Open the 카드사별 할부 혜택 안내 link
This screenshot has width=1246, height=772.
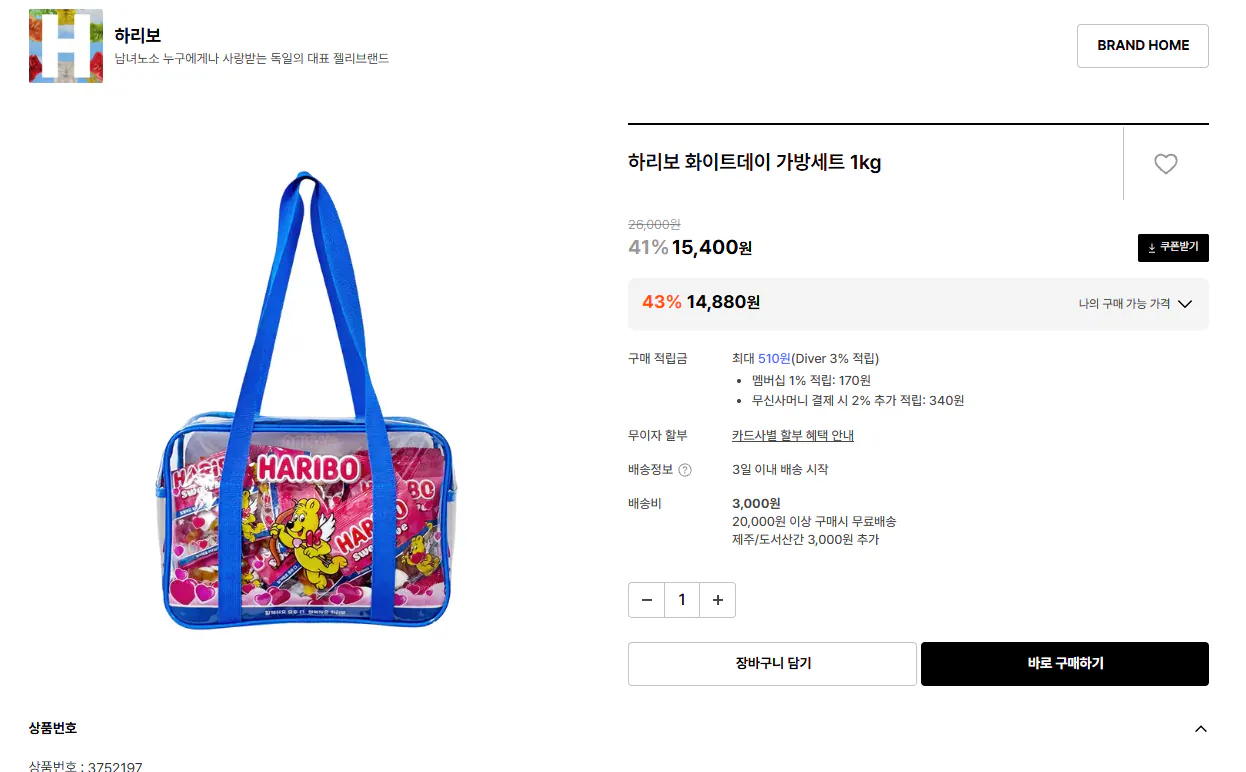(791, 435)
